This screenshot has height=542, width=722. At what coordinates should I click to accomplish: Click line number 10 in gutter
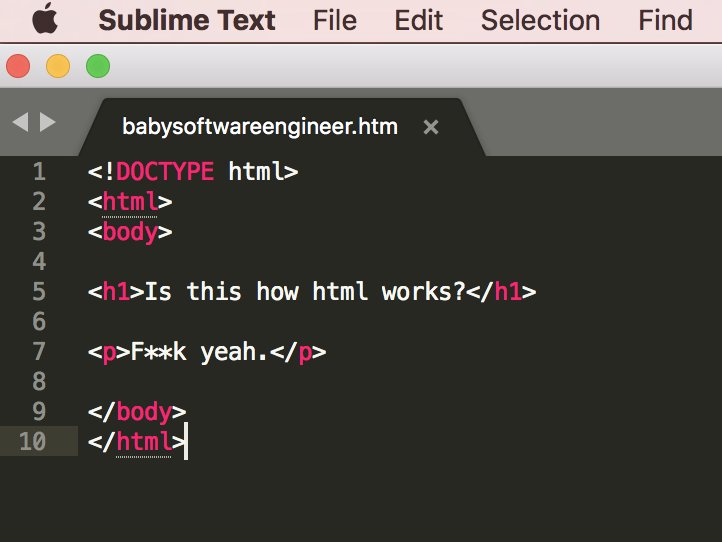tap(33, 441)
